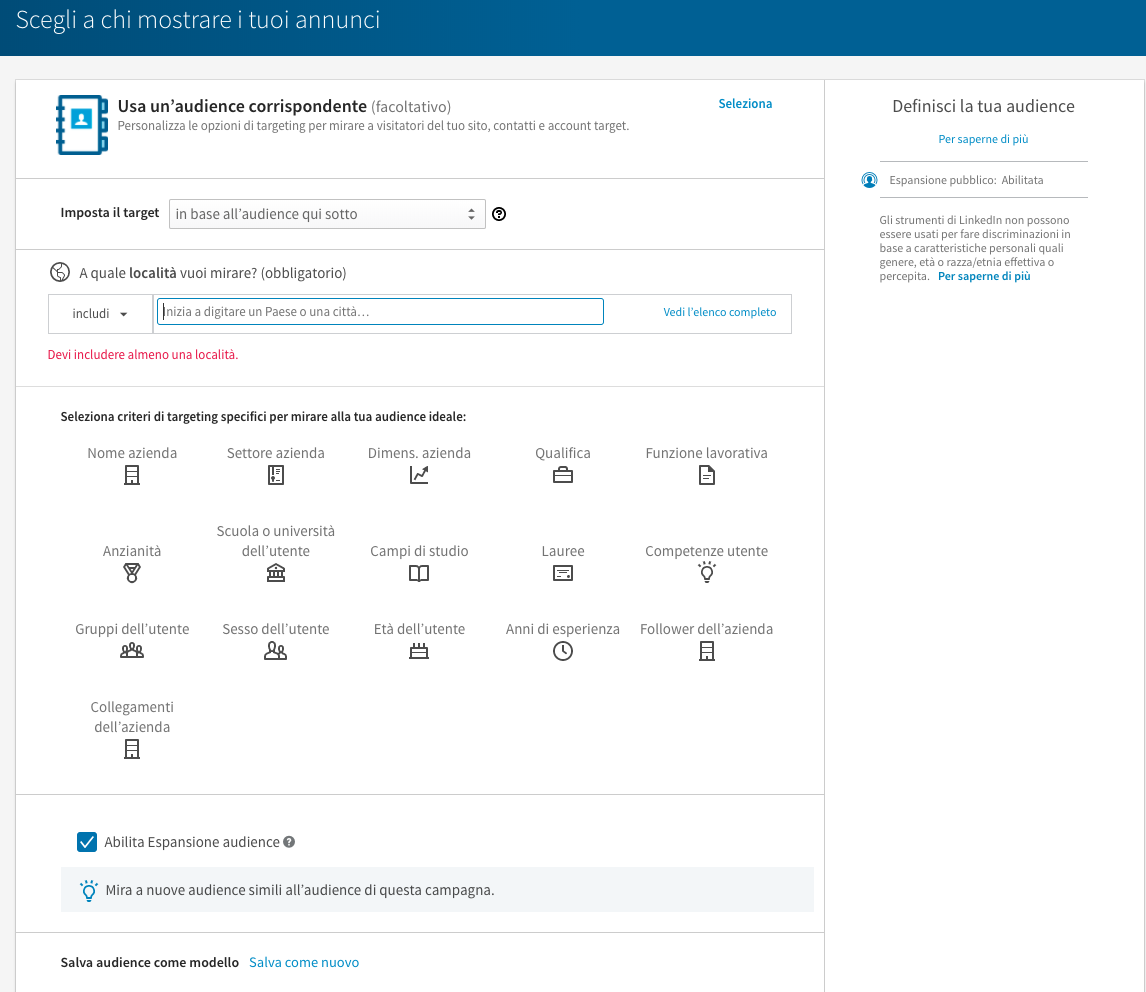Screen dimensions: 1146x992
Task: Click the Età dell'utente label
Action: [419, 629]
